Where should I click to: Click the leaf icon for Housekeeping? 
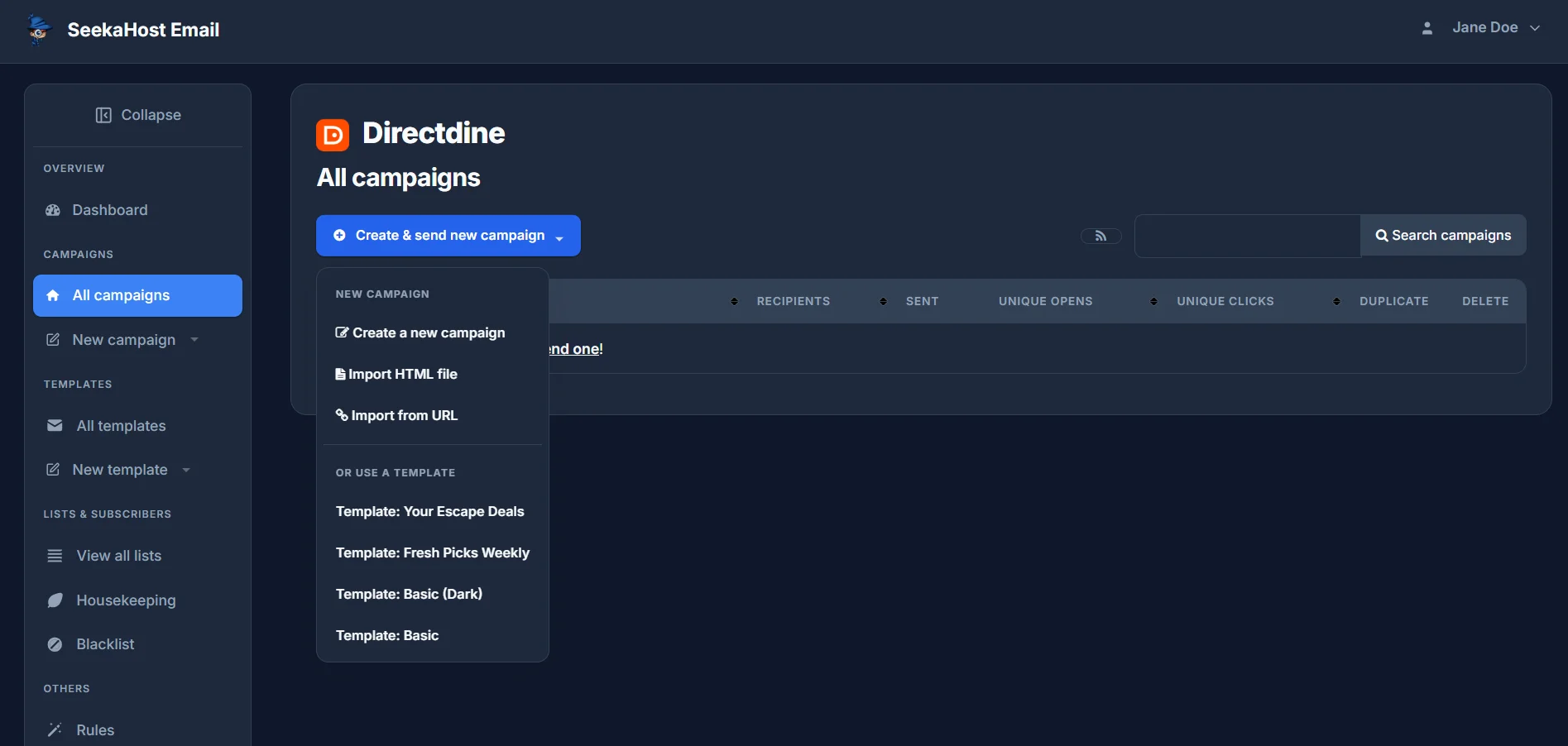click(x=55, y=600)
